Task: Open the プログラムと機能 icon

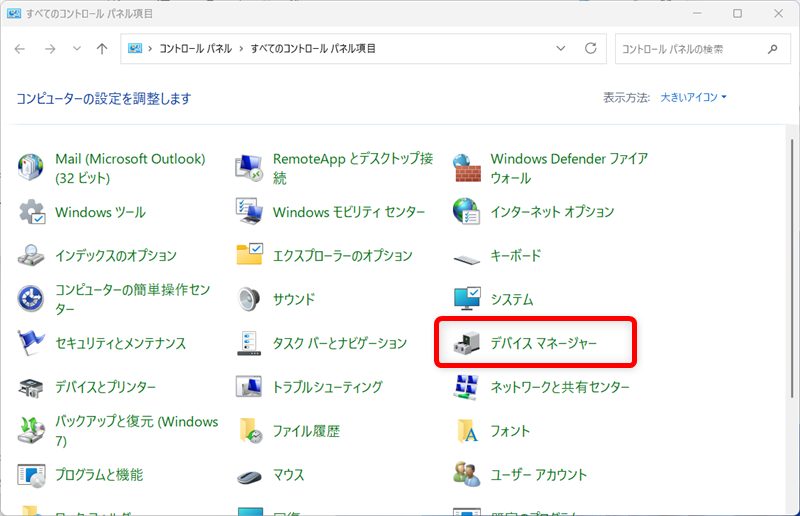Action: (31, 475)
